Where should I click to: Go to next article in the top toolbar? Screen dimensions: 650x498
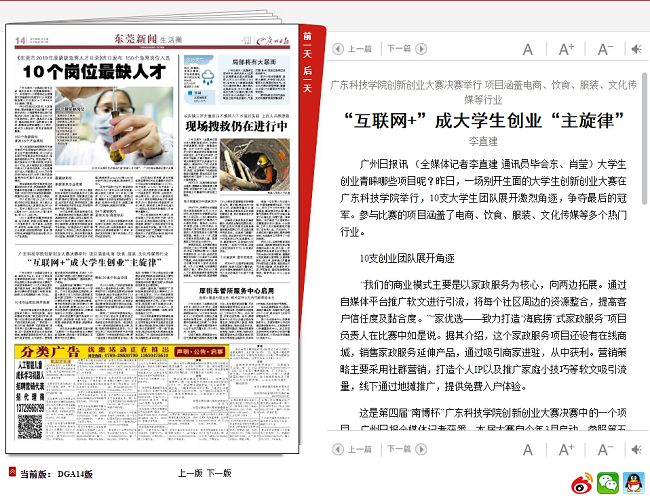click(407, 49)
